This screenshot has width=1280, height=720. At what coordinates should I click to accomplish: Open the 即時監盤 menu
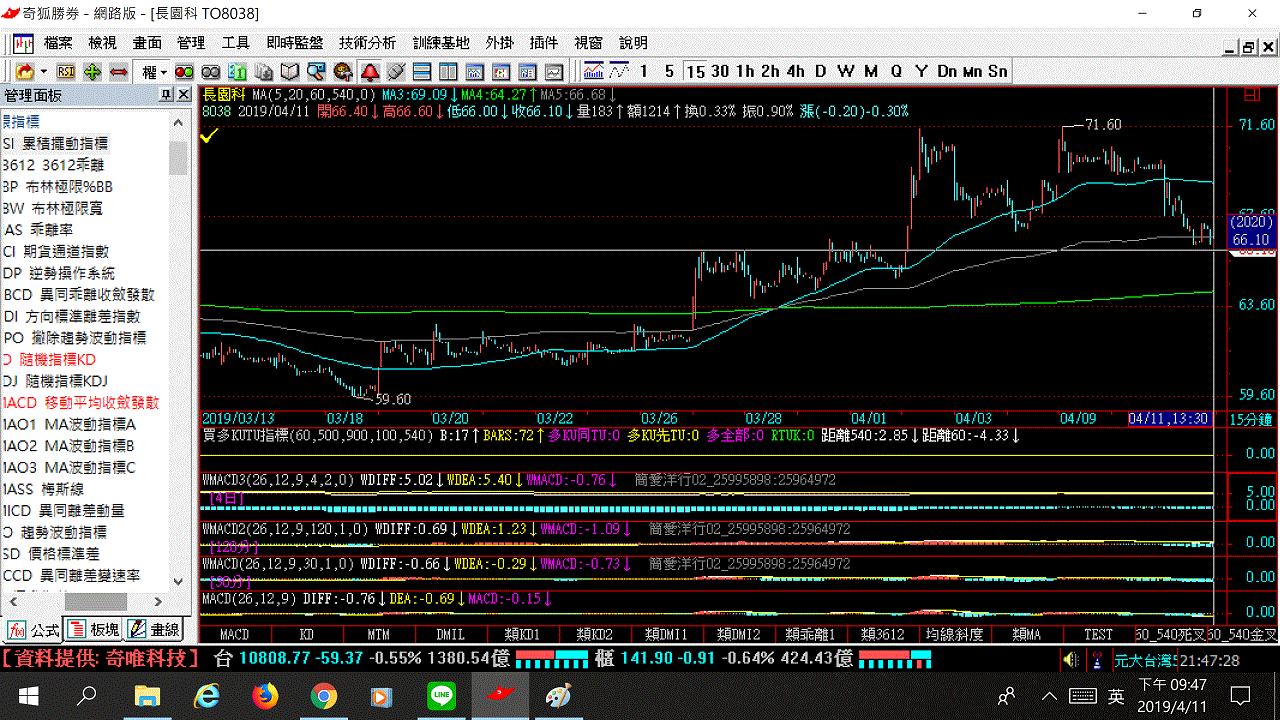294,43
